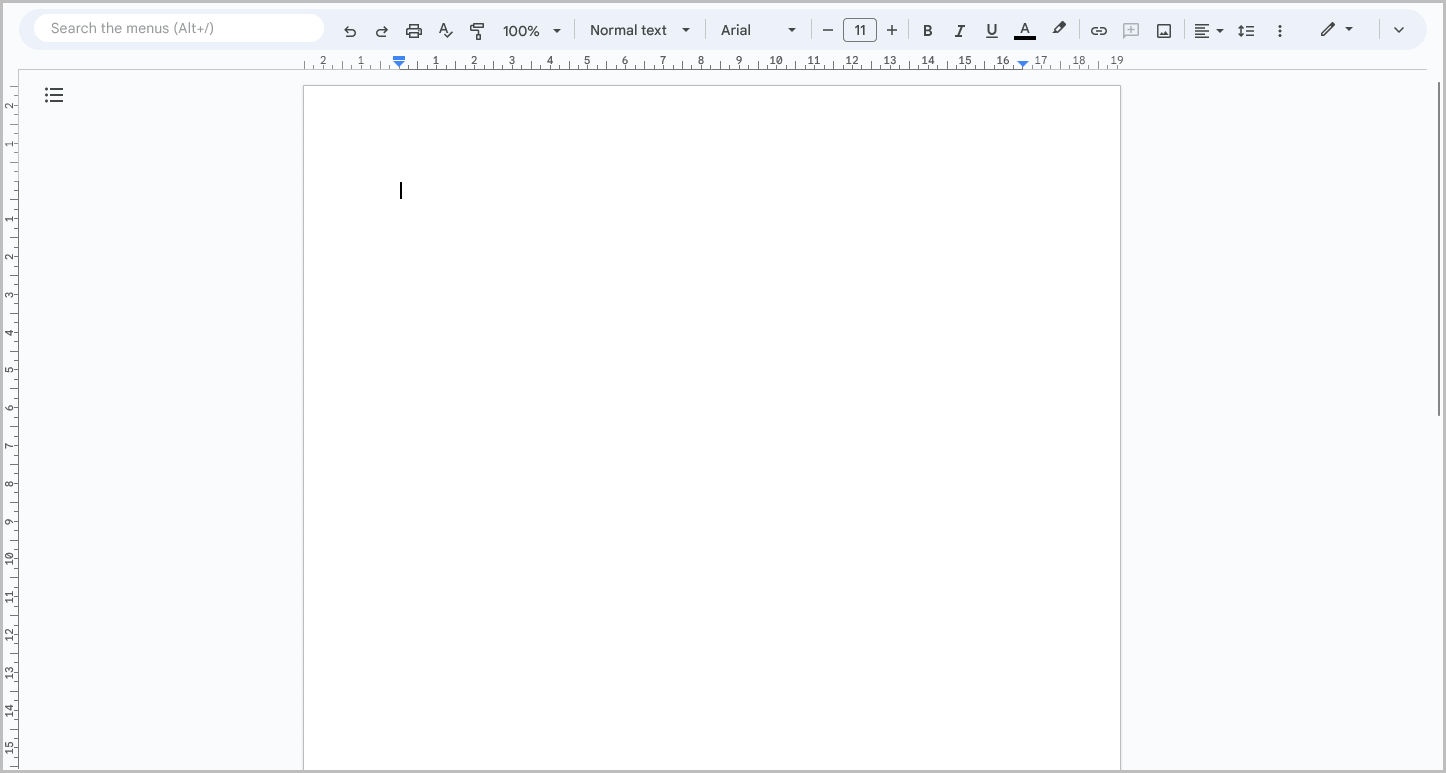This screenshot has width=1446, height=773.
Task: Open the Arial font dropdown
Action: pyautogui.click(x=757, y=30)
